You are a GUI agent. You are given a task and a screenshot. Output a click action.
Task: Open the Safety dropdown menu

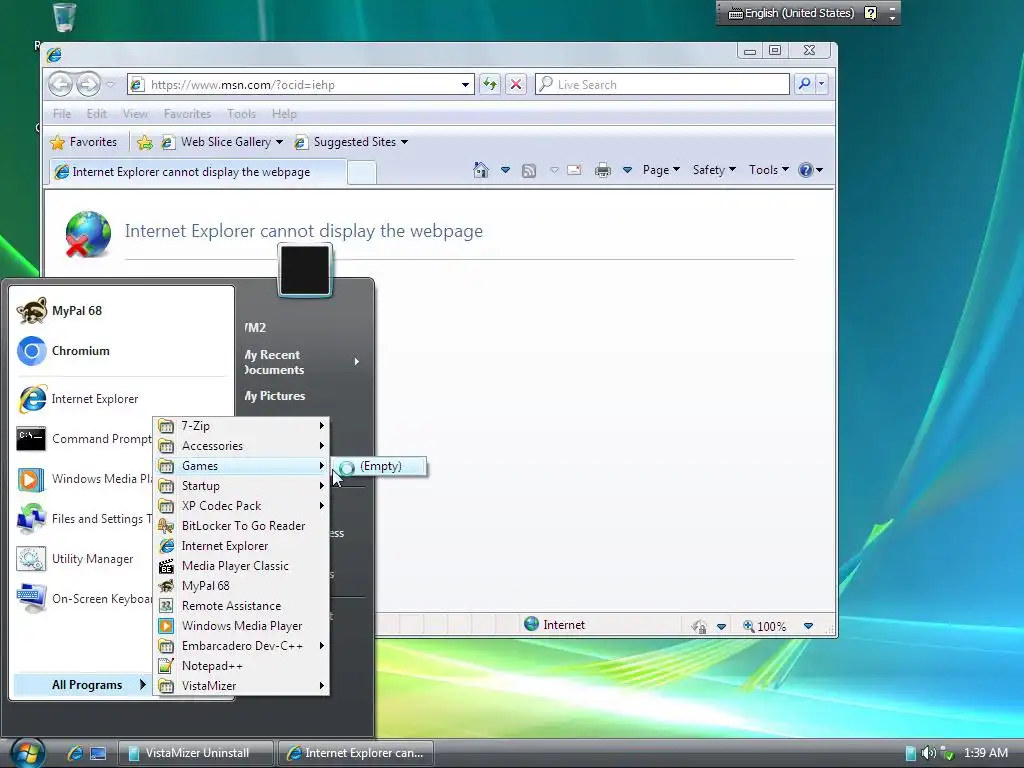(714, 170)
